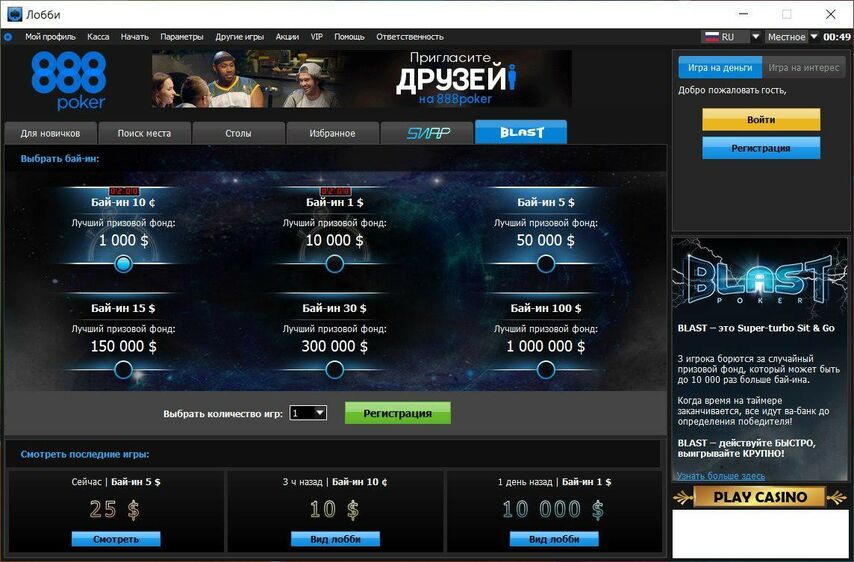Click the 150 000 $ prize pool value

(124, 346)
